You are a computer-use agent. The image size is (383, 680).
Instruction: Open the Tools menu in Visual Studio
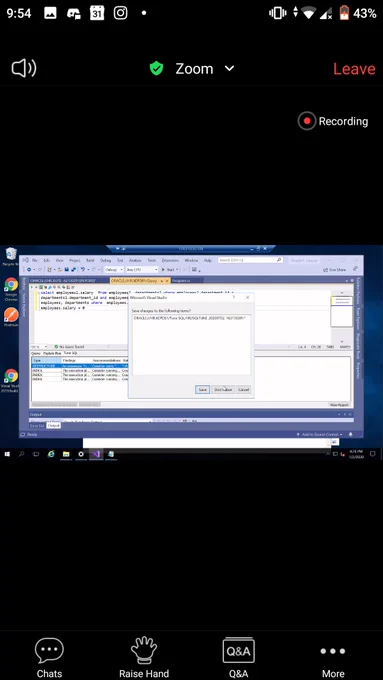click(x=152, y=260)
